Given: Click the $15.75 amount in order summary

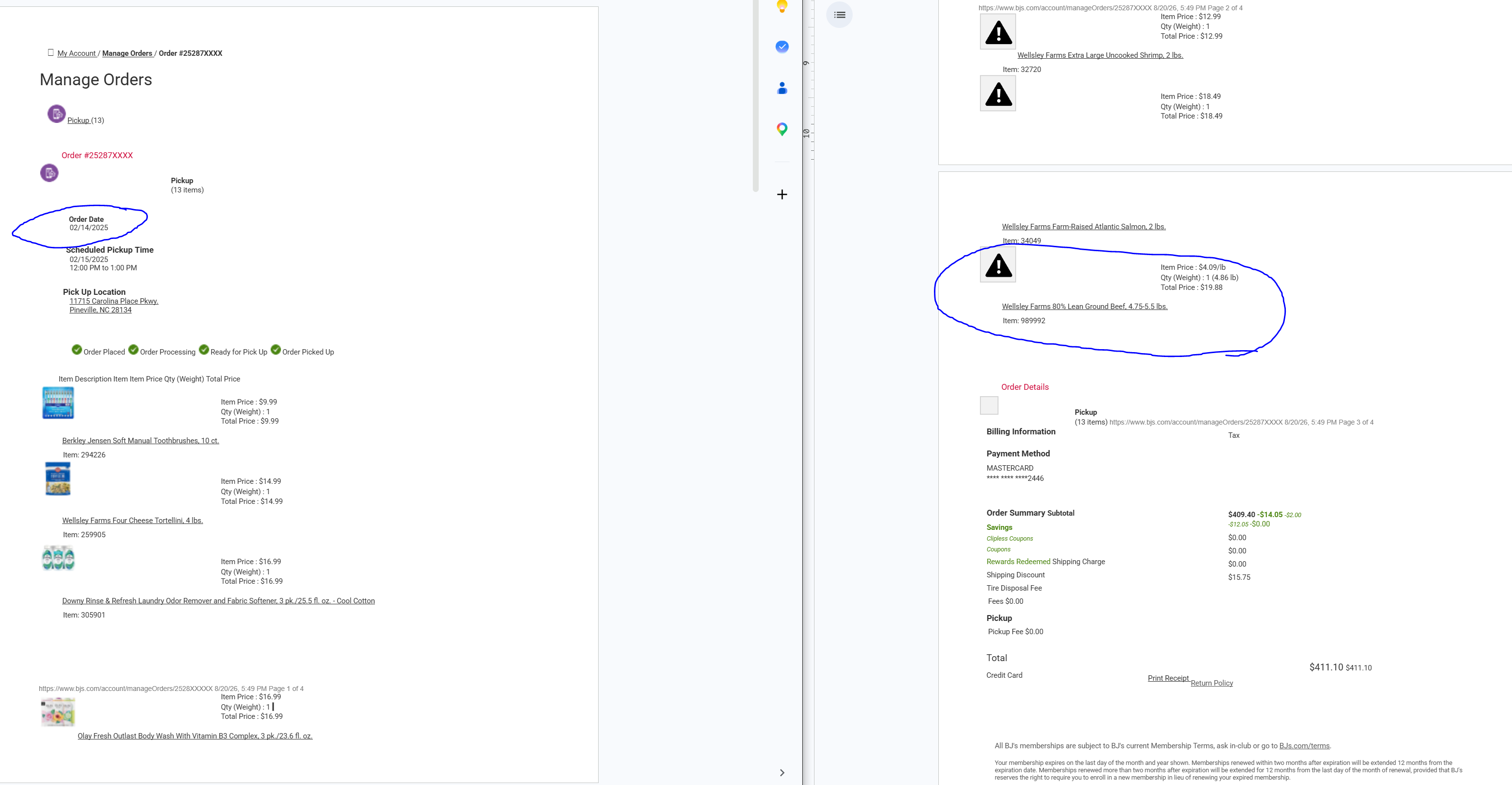Looking at the screenshot, I should tap(1239, 578).
